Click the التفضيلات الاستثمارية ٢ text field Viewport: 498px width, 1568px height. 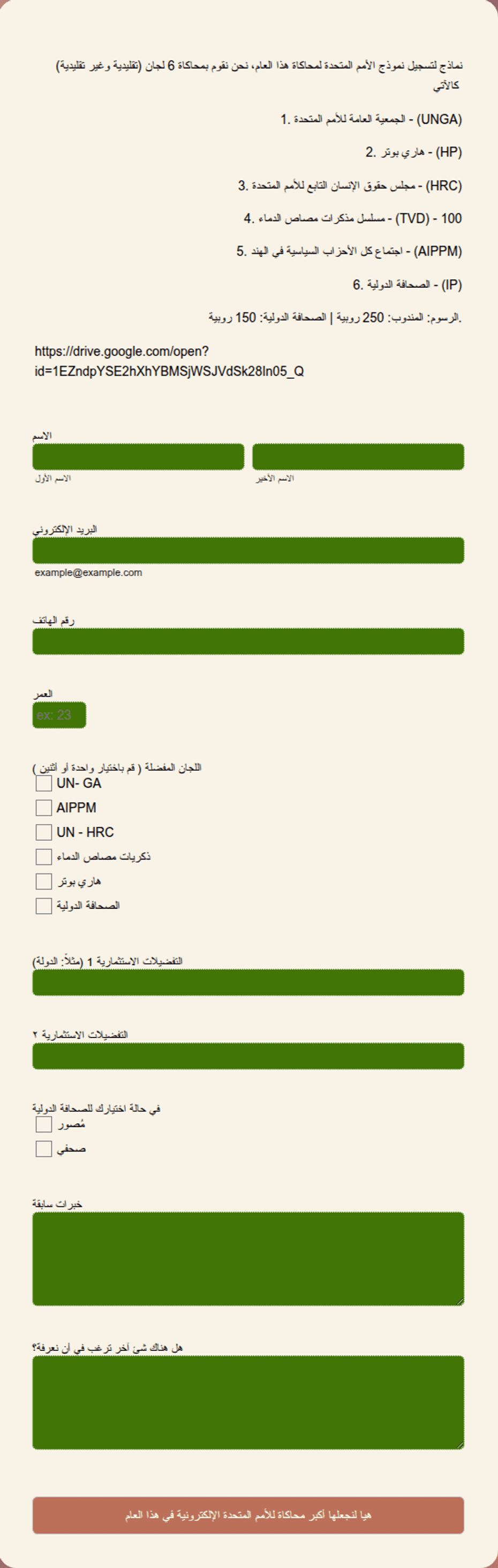248,1056
